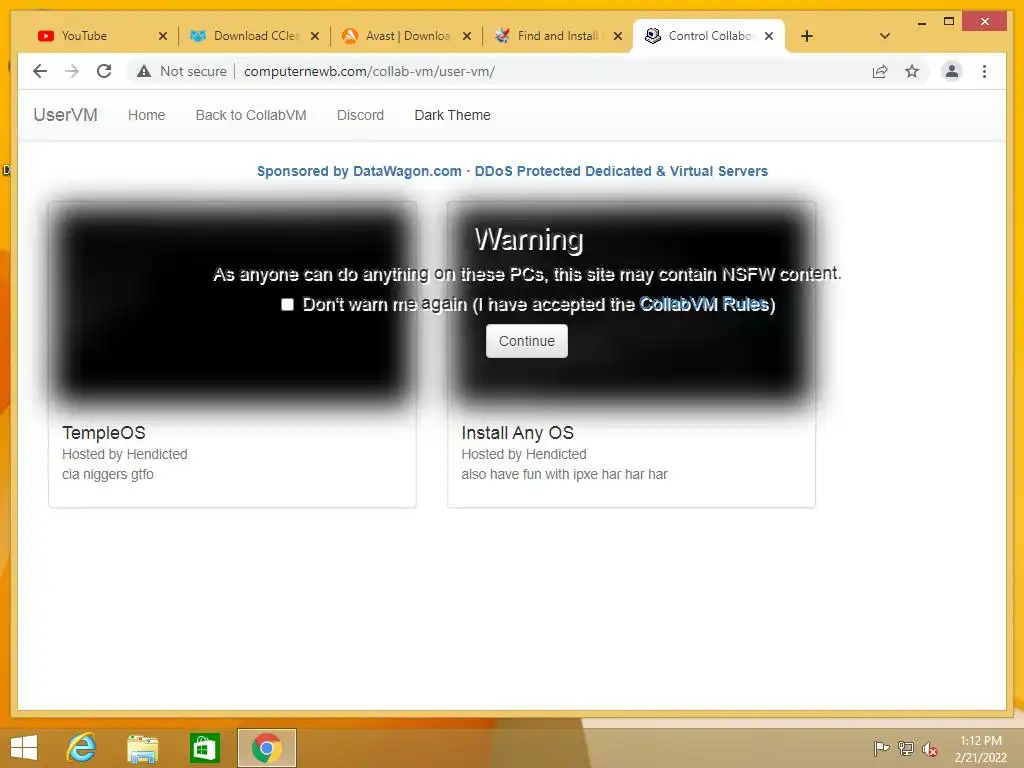1024x768 pixels.
Task: Open the Chrome profile avatar
Action: 952,71
